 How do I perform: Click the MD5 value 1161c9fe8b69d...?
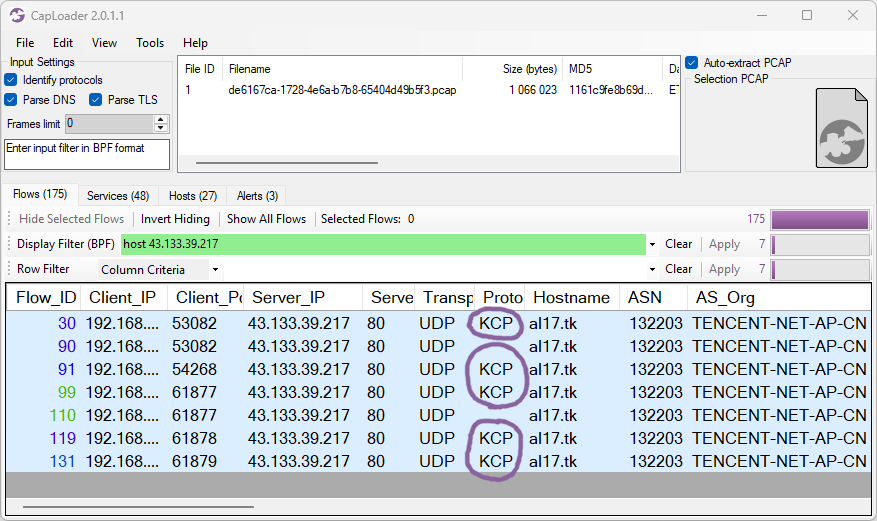coord(611,90)
